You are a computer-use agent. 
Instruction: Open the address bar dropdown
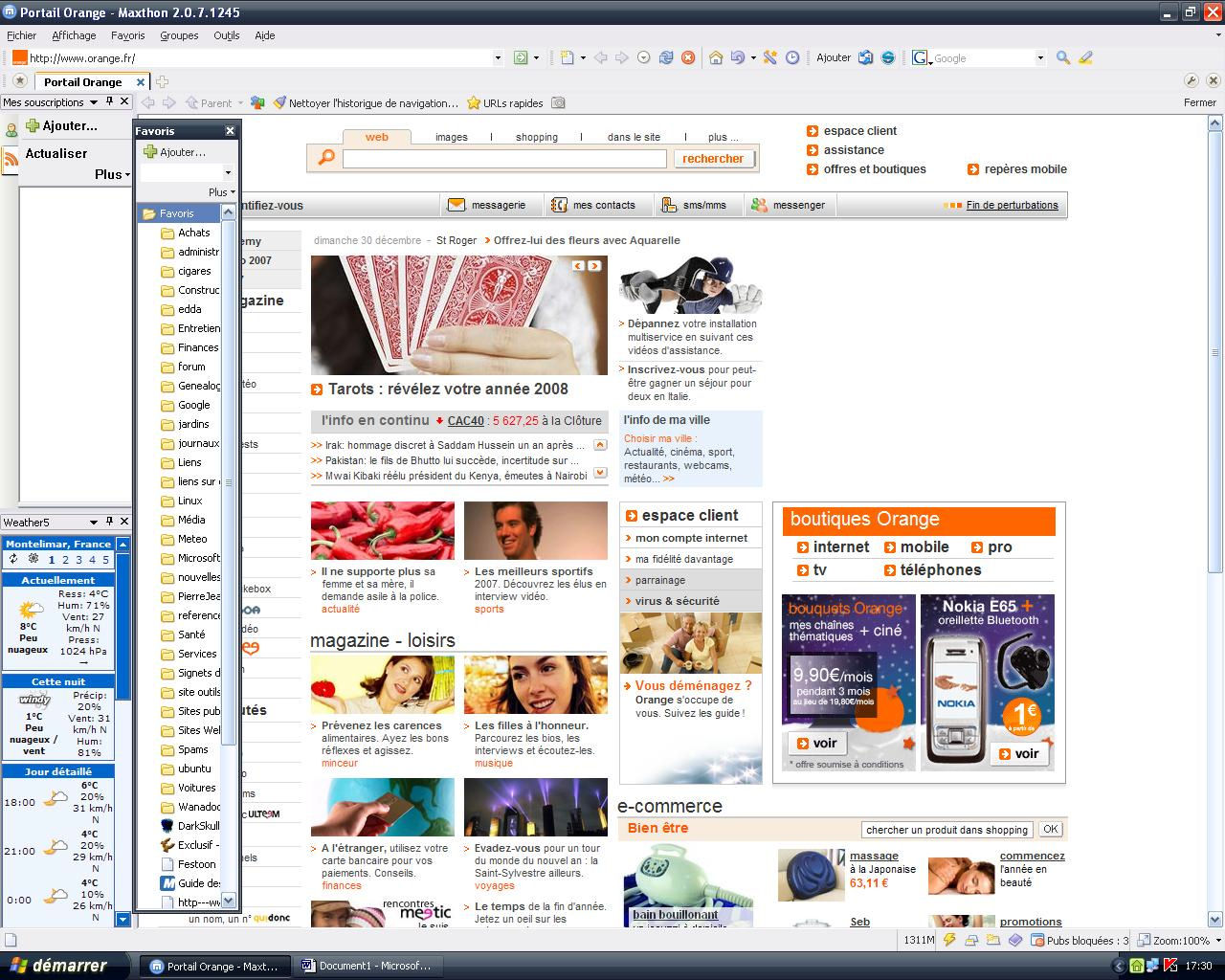[498, 57]
